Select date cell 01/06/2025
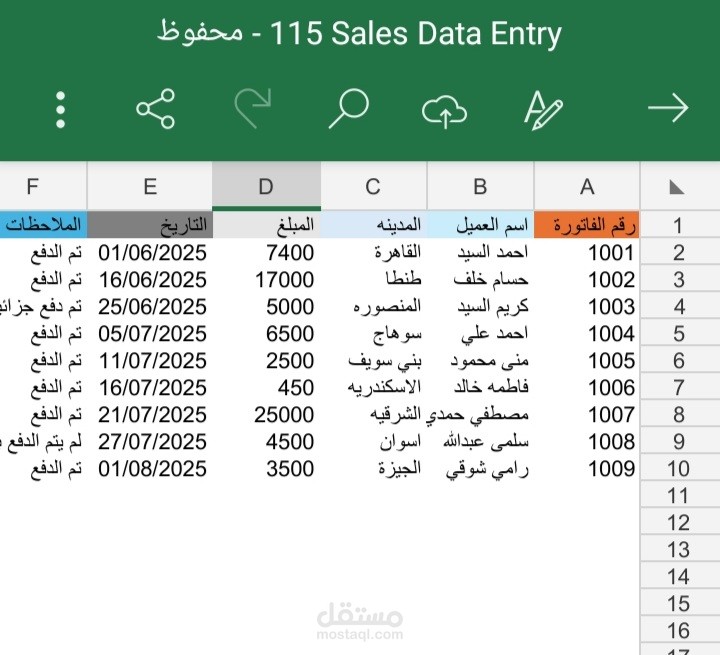The image size is (720, 655). (150, 253)
